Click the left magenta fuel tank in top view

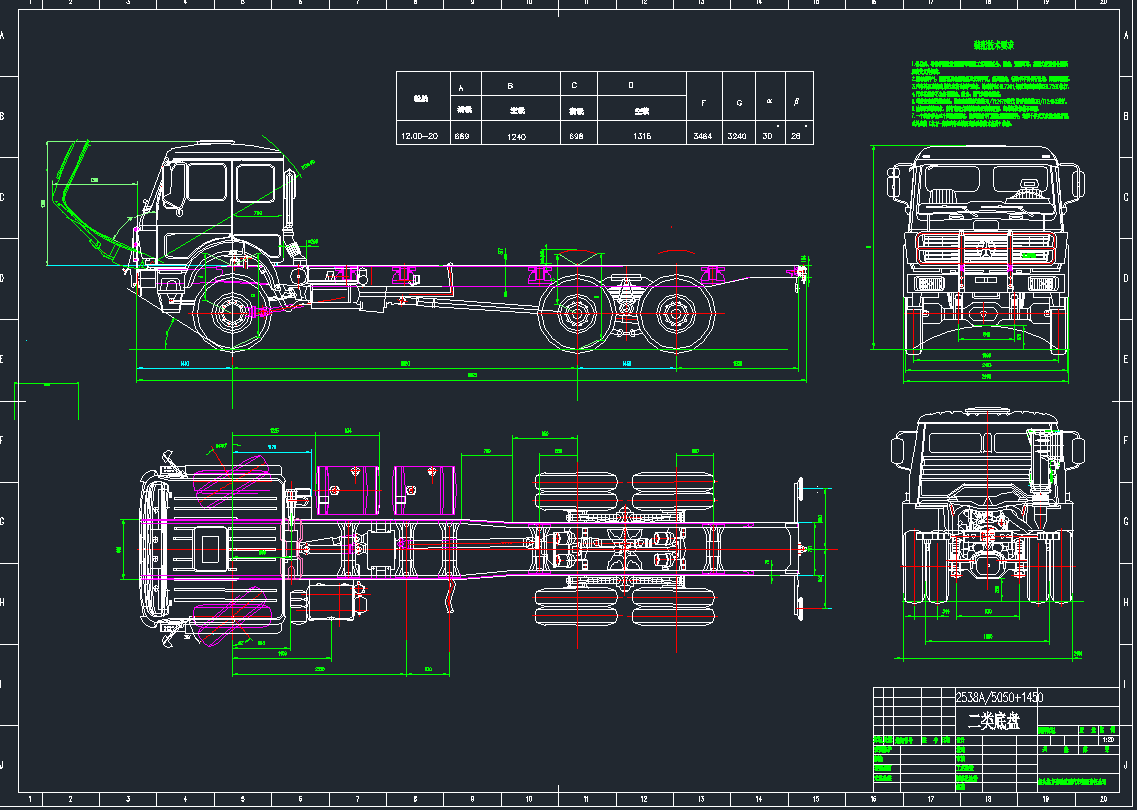(x=347, y=490)
